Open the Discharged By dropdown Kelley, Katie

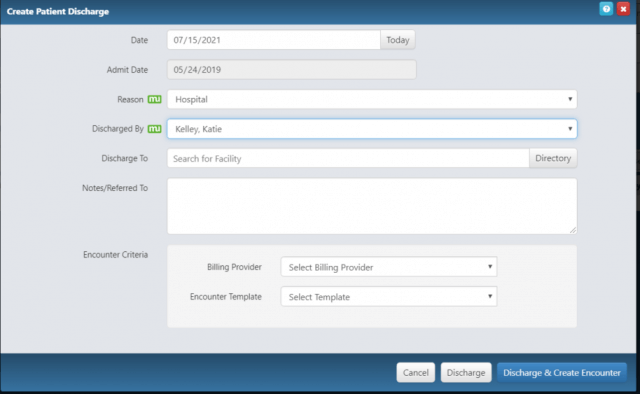372,129
